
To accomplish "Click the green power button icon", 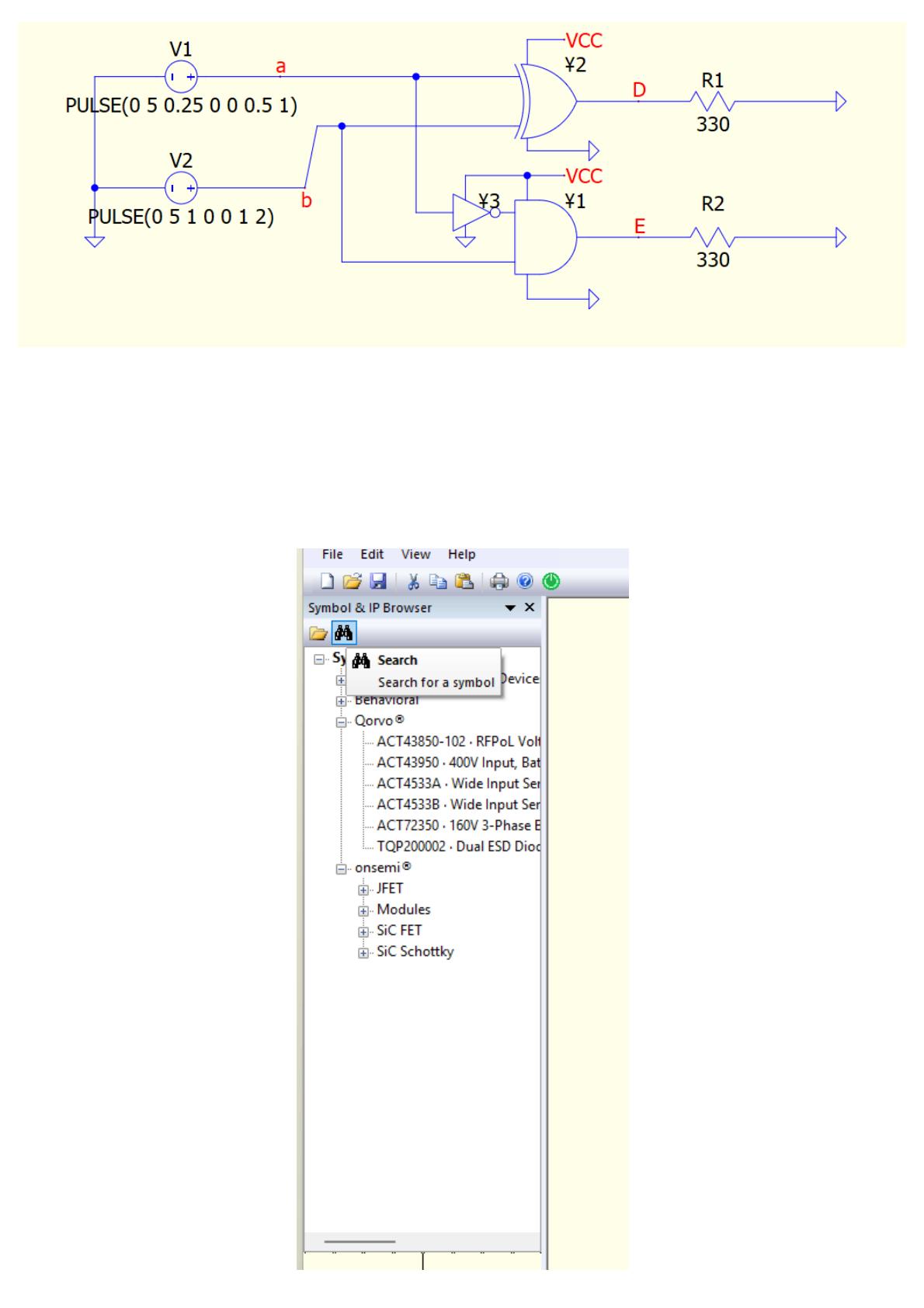I will 551,581.
